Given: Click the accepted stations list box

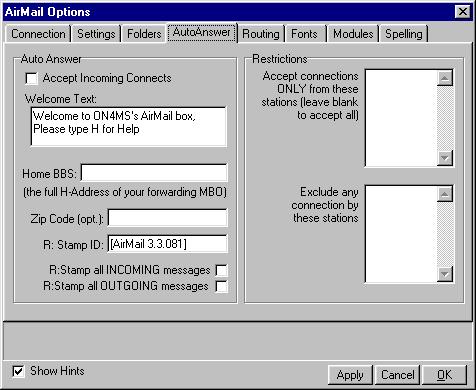Looking at the screenshot, I should [401, 118].
